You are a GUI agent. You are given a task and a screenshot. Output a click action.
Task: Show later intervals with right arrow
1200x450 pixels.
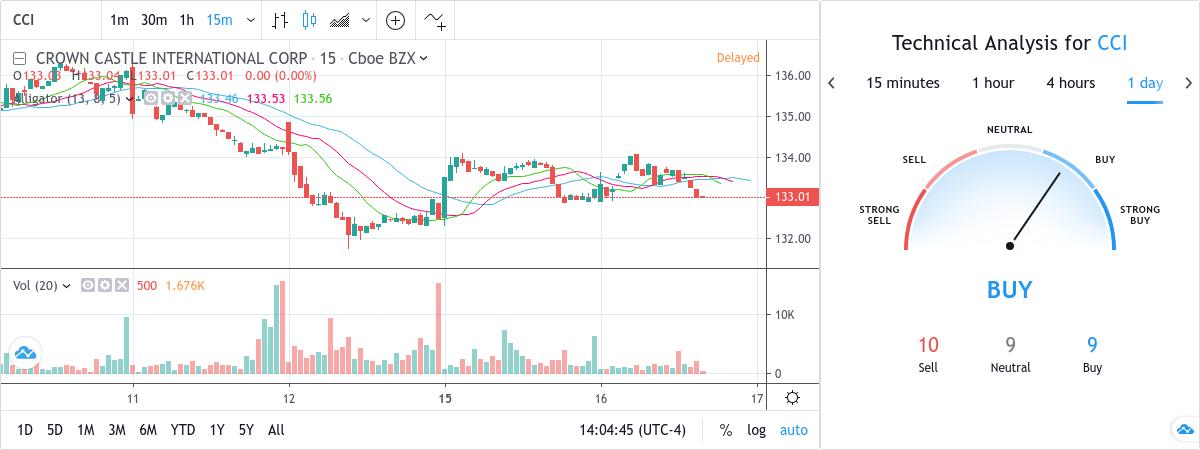click(x=1188, y=83)
